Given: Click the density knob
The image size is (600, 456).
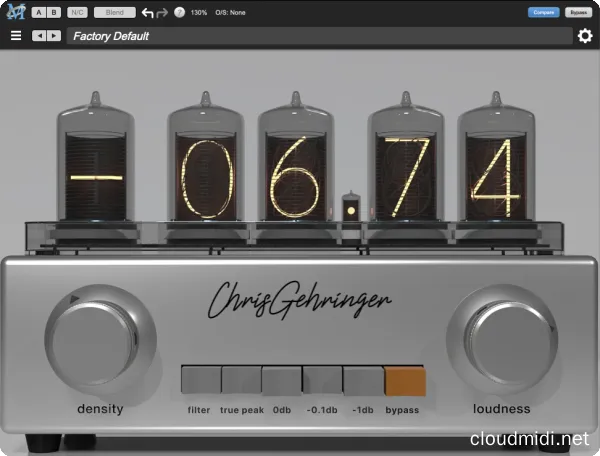Looking at the screenshot, I should coord(99,342).
